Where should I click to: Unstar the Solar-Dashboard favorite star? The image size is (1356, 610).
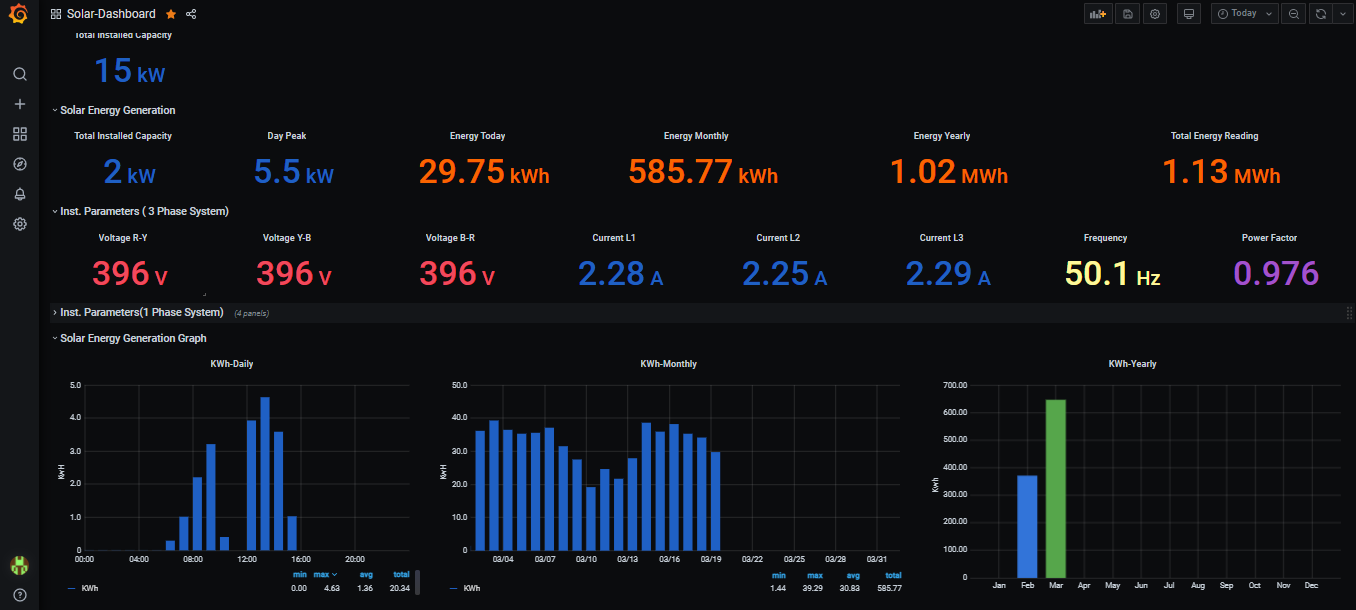171,14
